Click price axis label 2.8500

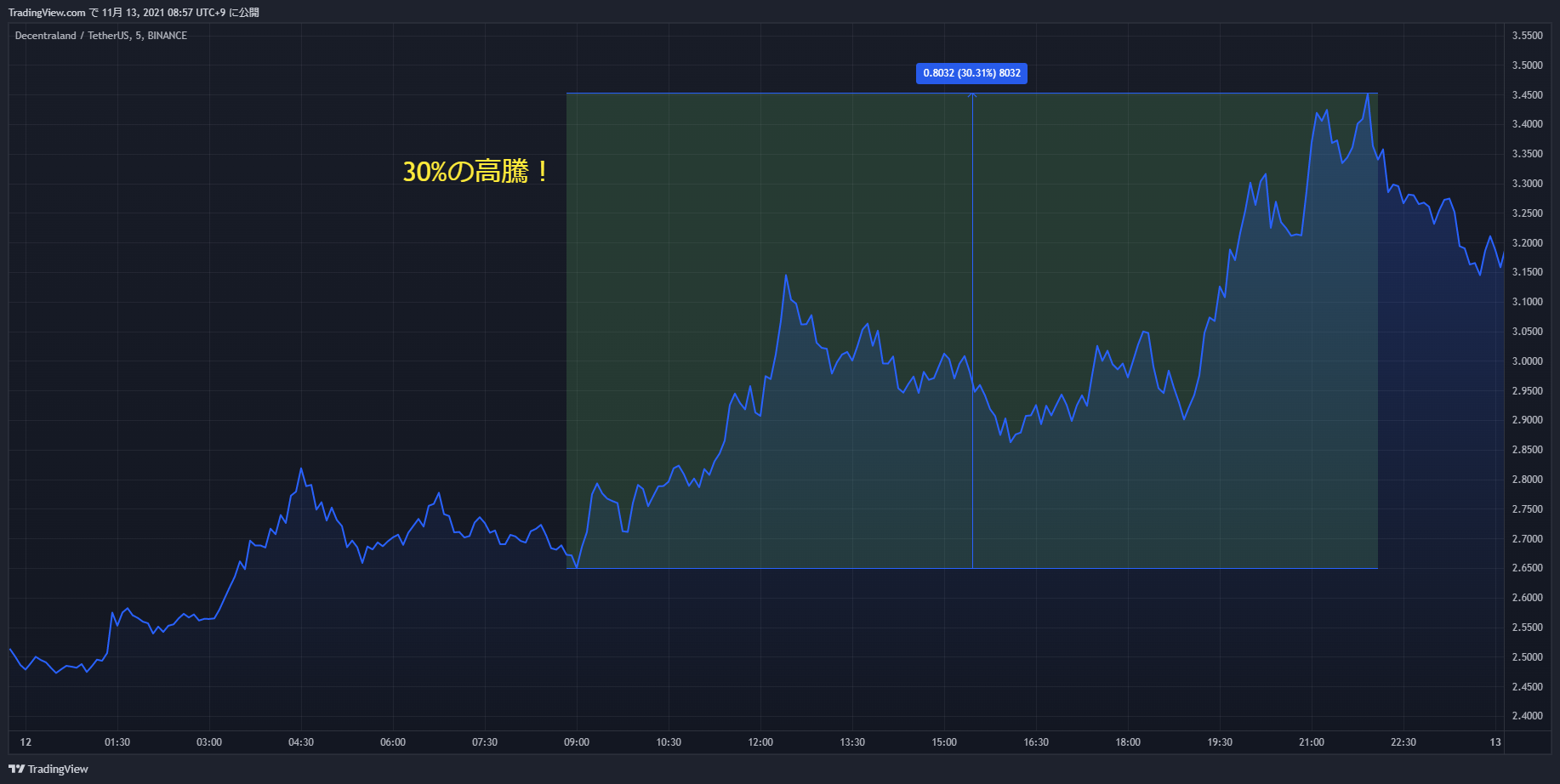(x=1527, y=450)
